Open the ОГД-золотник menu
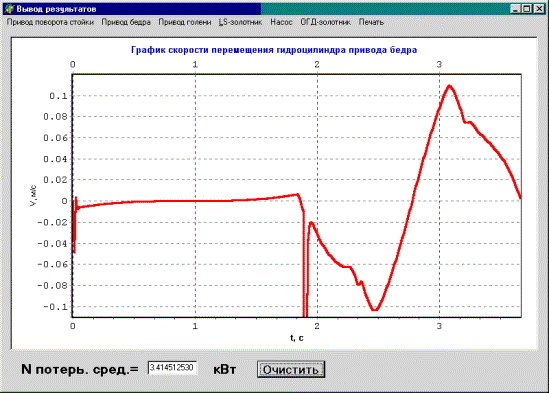549x393 pixels. click(325, 22)
